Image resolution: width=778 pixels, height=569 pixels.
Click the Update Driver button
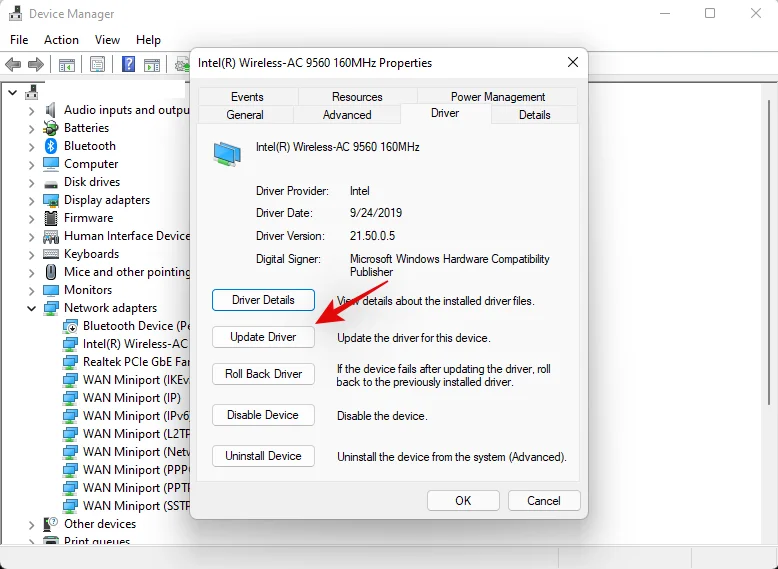click(263, 337)
